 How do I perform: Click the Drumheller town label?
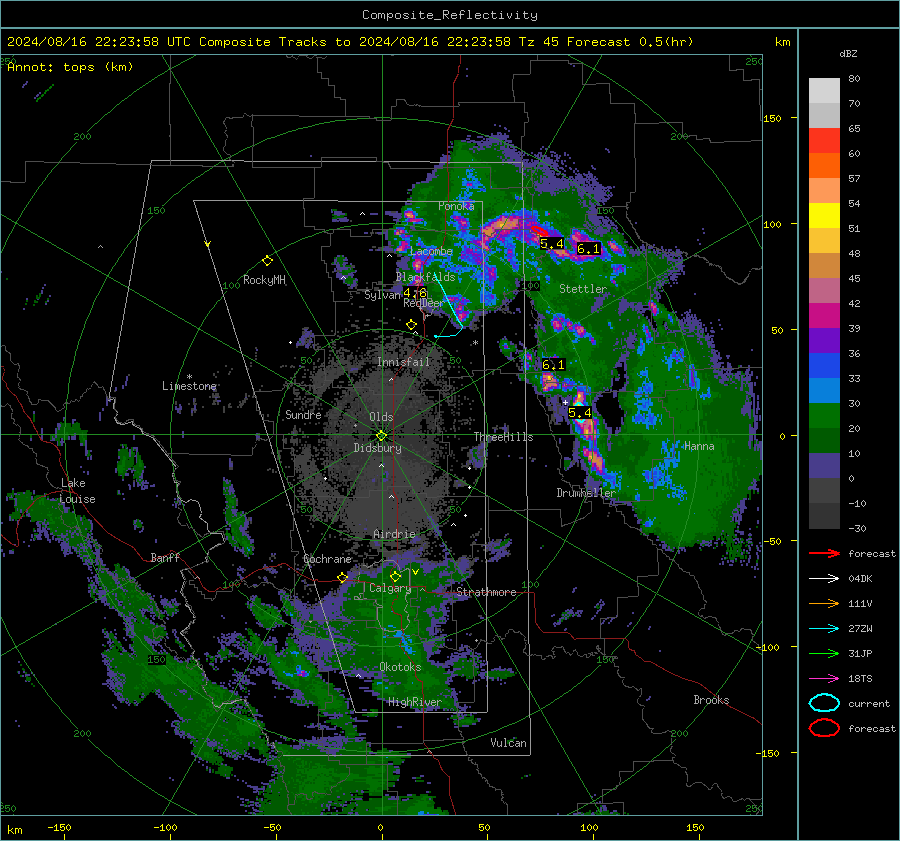[586, 493]
